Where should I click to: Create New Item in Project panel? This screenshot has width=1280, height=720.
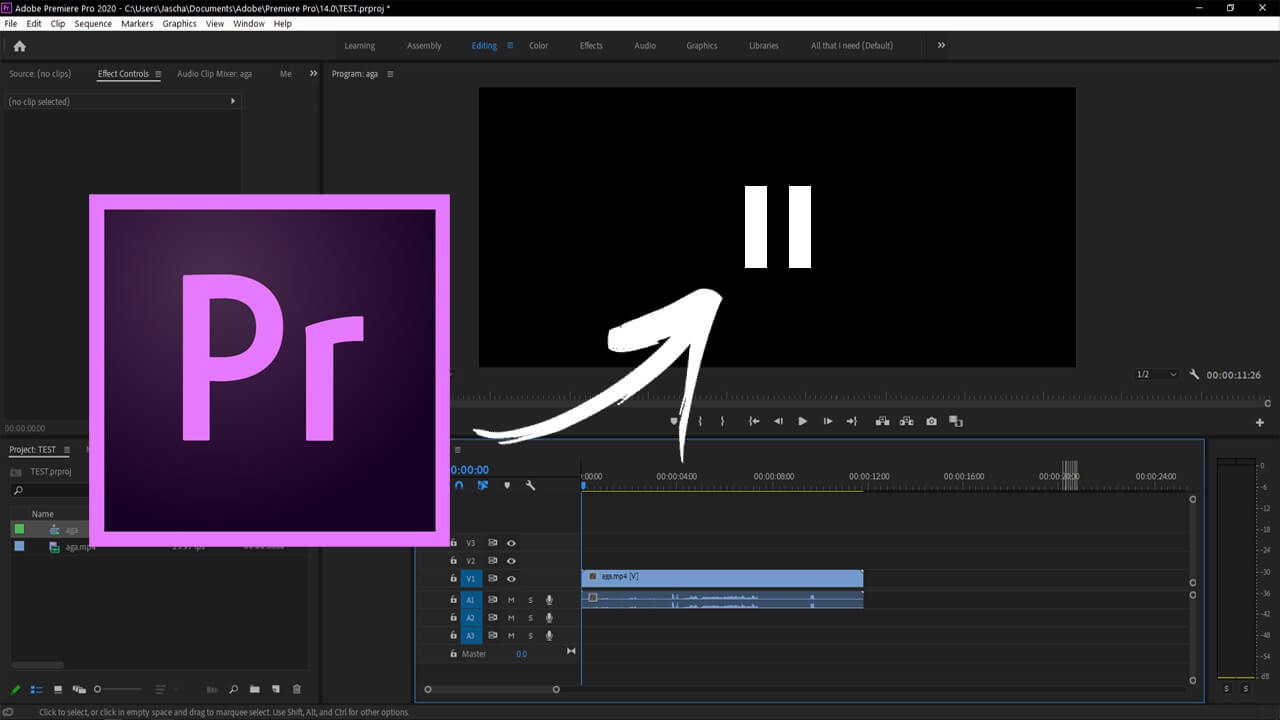click(276, 689)
